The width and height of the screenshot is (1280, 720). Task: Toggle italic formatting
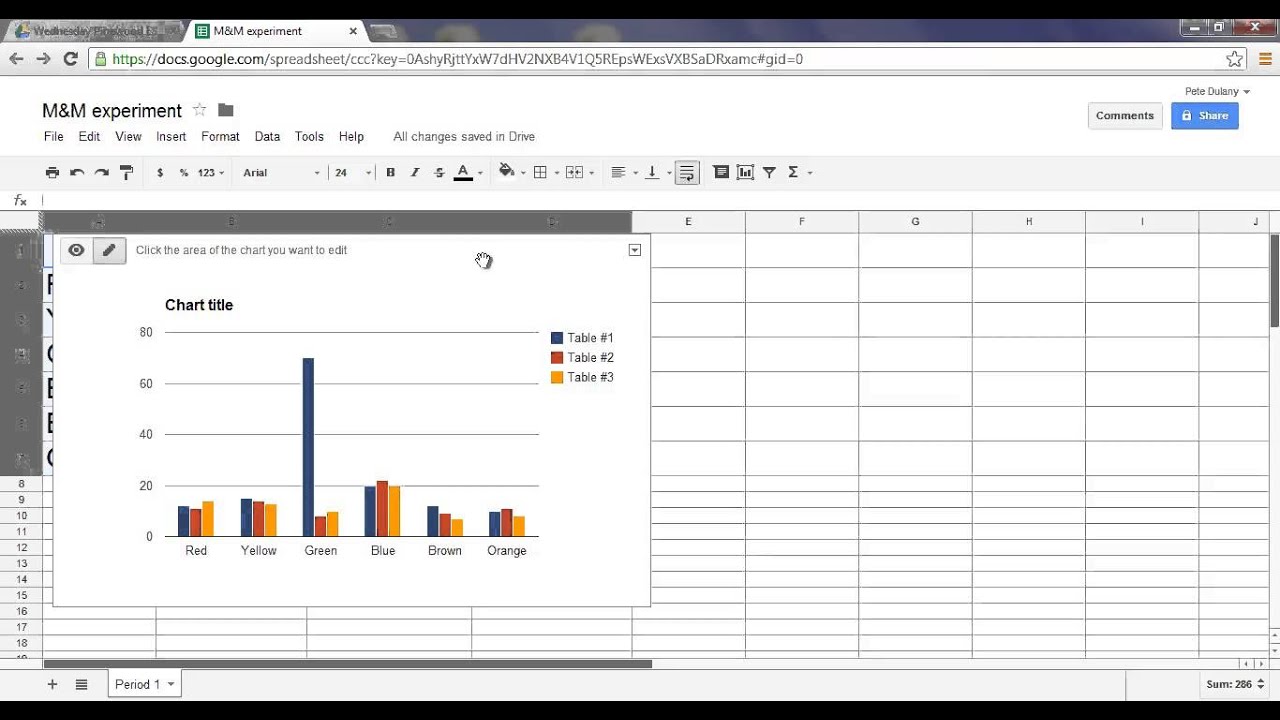pos(415,172)
